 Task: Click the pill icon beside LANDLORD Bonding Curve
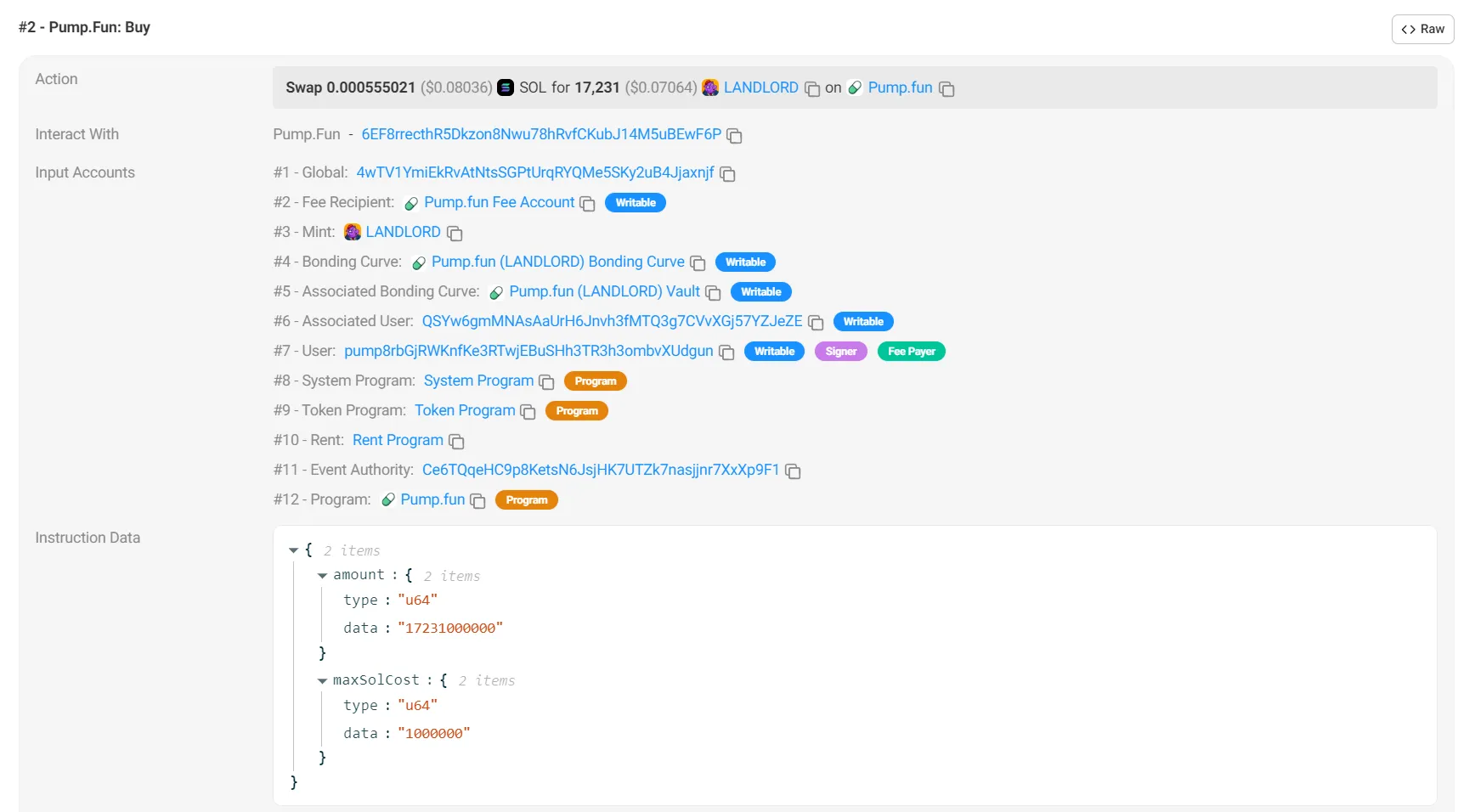(x=419, y=263)
